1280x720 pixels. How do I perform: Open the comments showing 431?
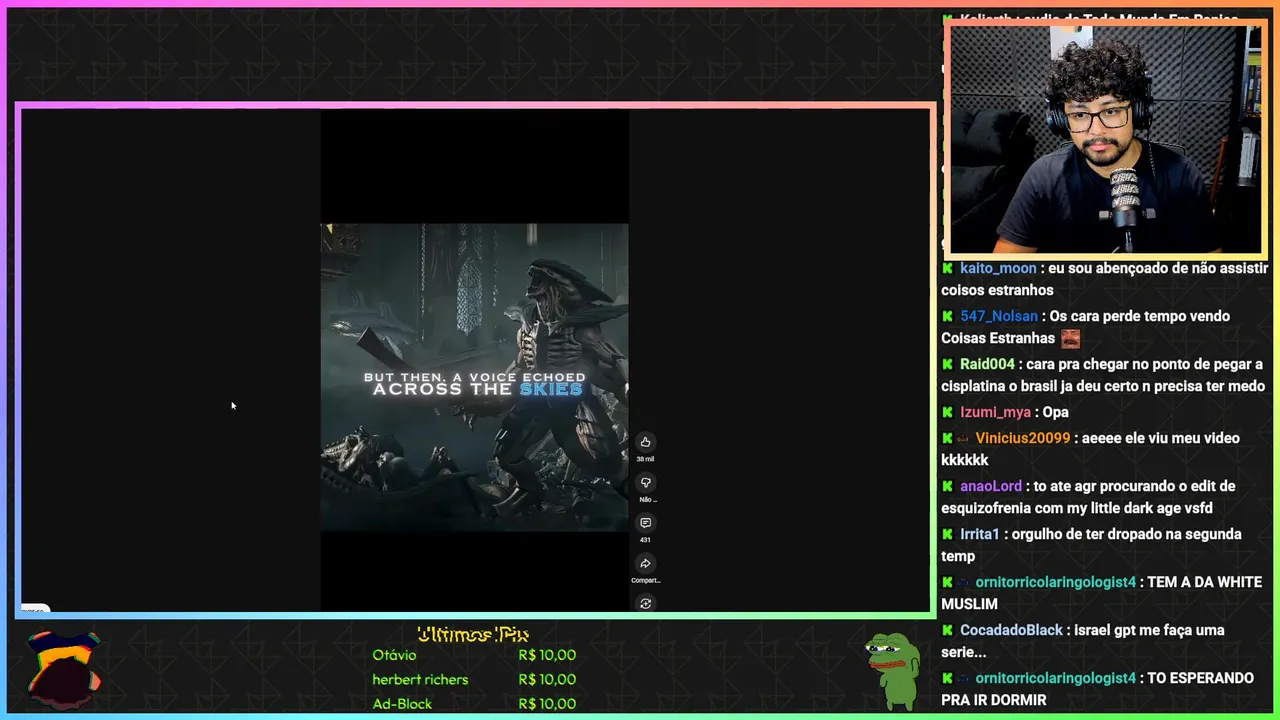click(x=645, y=523)
